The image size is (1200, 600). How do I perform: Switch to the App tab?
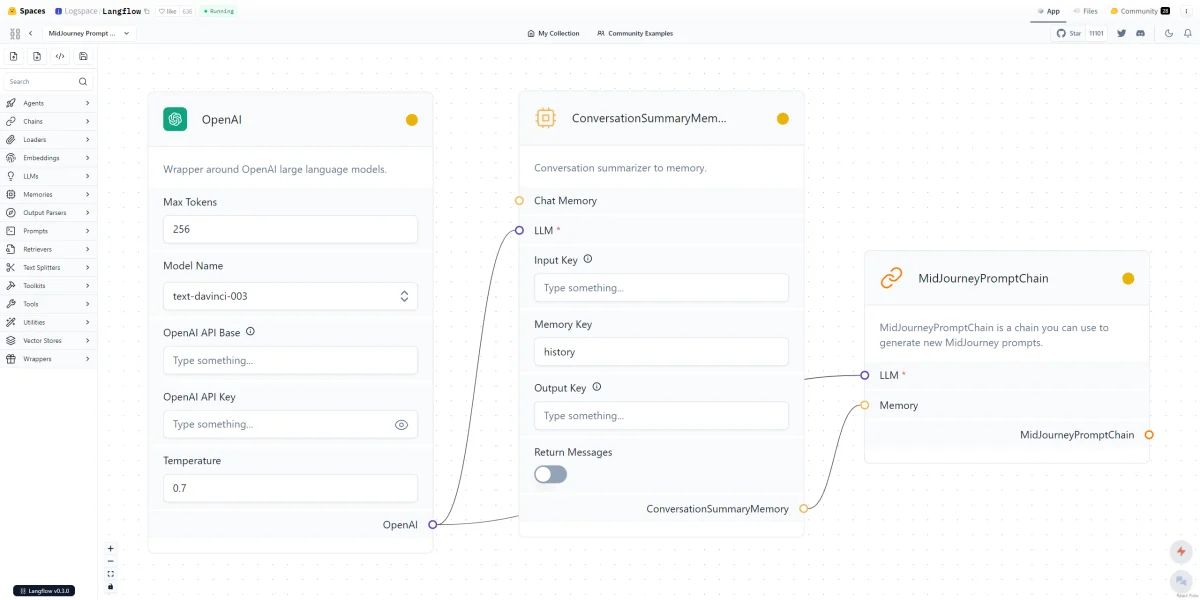click(x=1048, y=11)
